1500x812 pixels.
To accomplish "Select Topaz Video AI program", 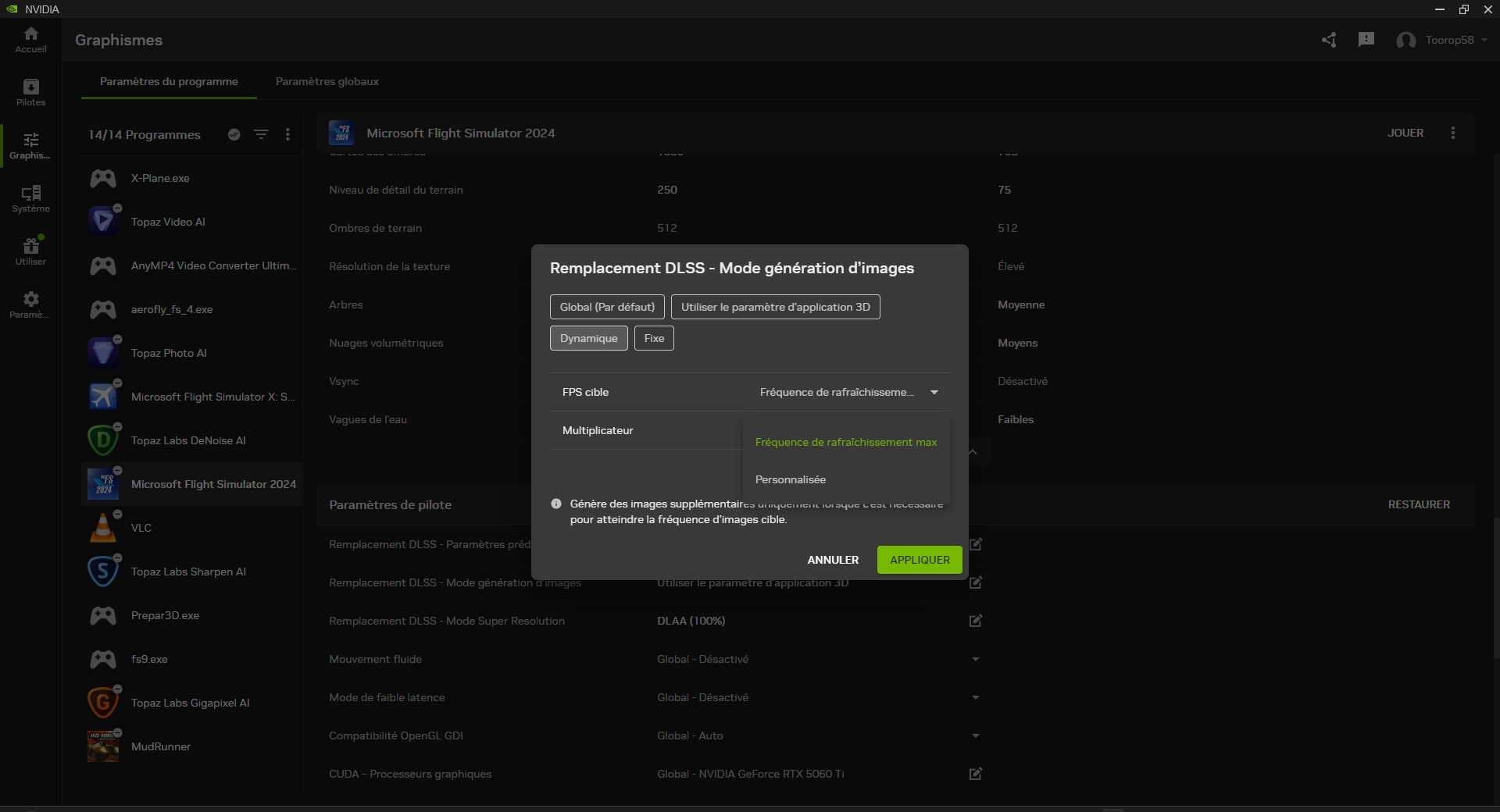I will point(192,222).
